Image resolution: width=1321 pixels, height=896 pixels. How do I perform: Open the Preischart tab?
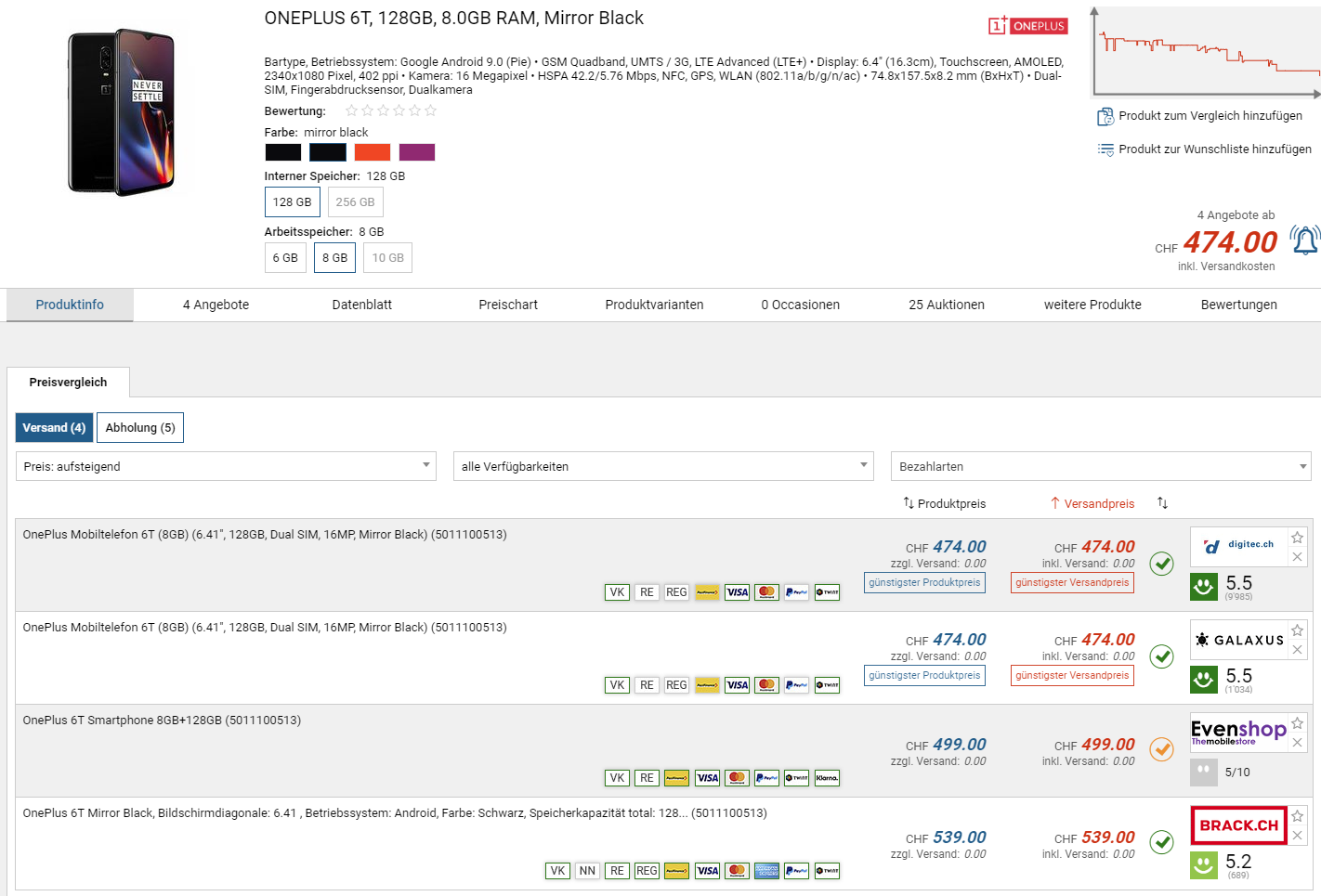click(508, 305)
